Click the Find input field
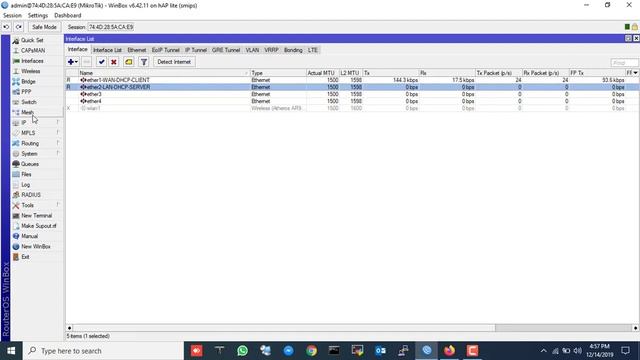 click(x=624, y=62)
